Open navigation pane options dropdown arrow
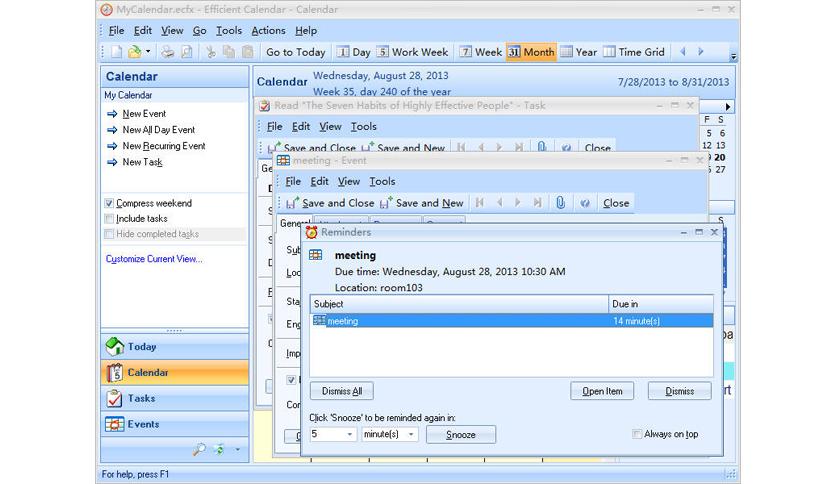 tap(238, 449)
